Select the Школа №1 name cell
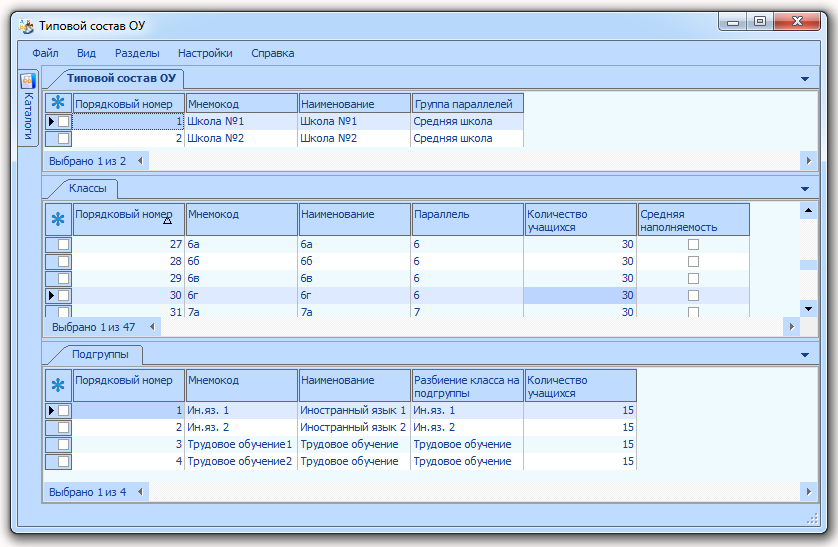838x547 pixels. point(354,122)
